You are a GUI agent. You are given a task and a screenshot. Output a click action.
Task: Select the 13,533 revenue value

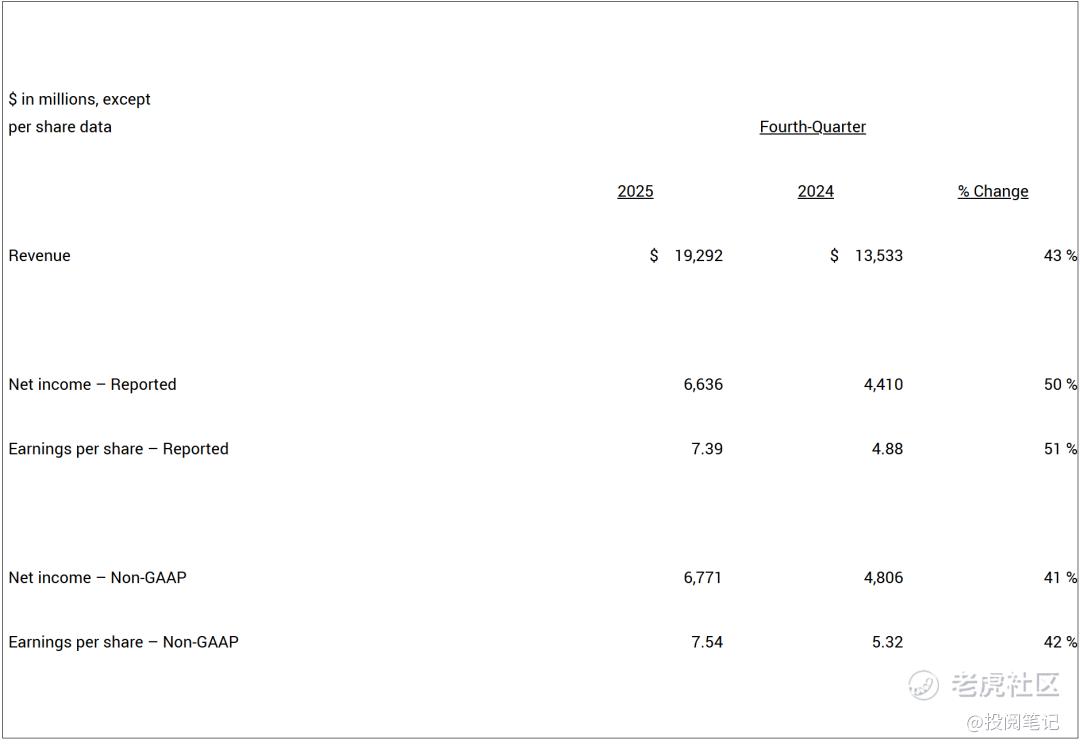click(x=879, y=255)
